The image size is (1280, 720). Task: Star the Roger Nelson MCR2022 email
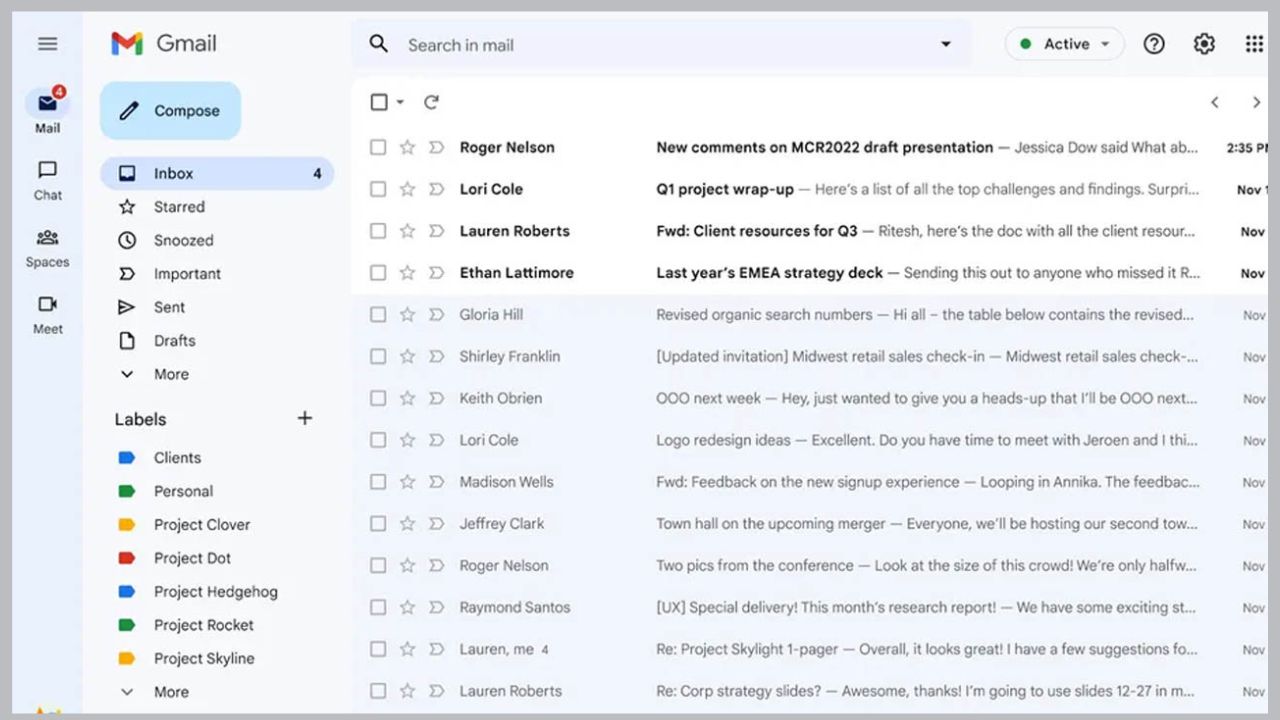click(x=407, y=147)
